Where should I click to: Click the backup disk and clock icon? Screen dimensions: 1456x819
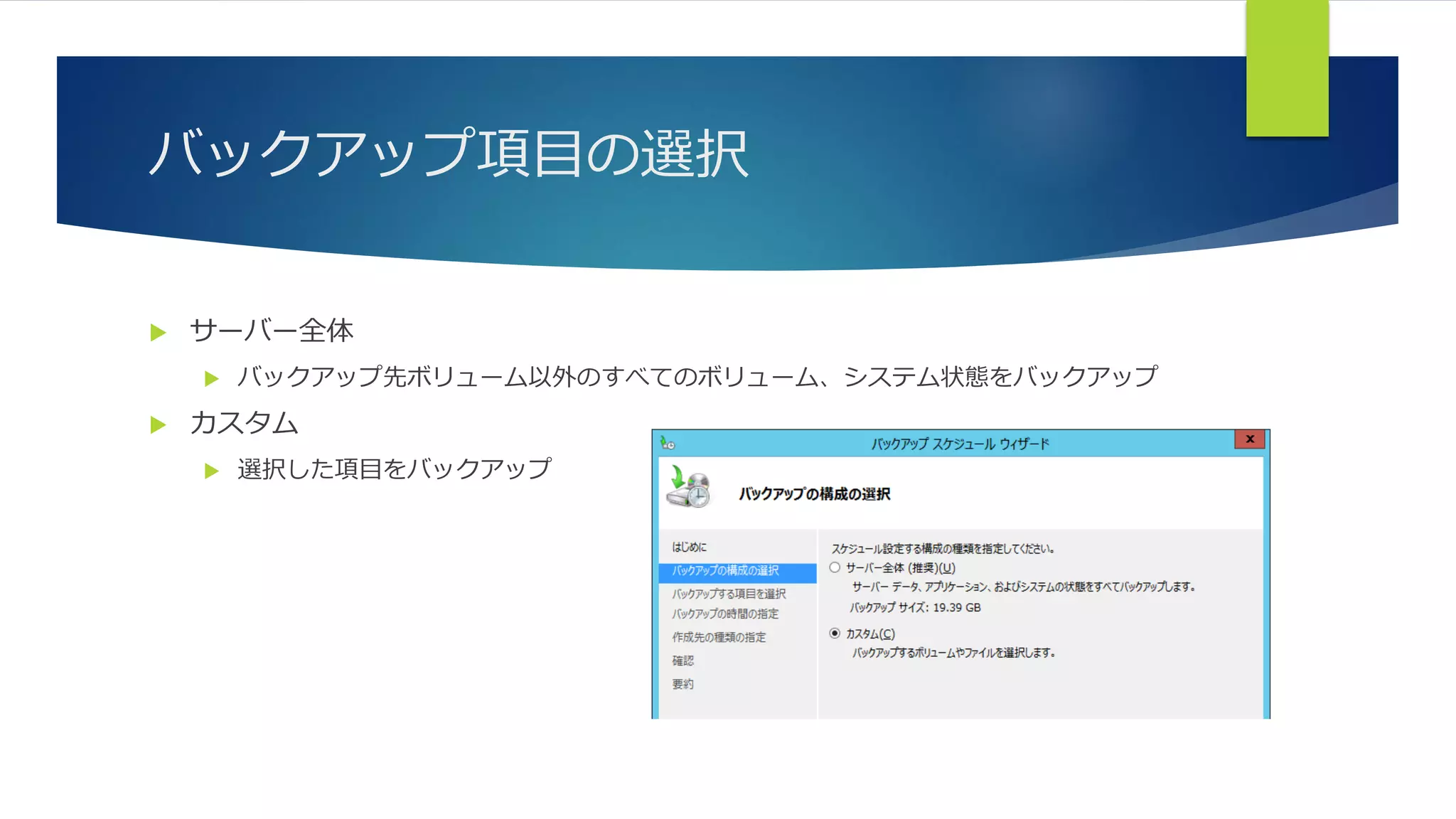tap(688, 488)
